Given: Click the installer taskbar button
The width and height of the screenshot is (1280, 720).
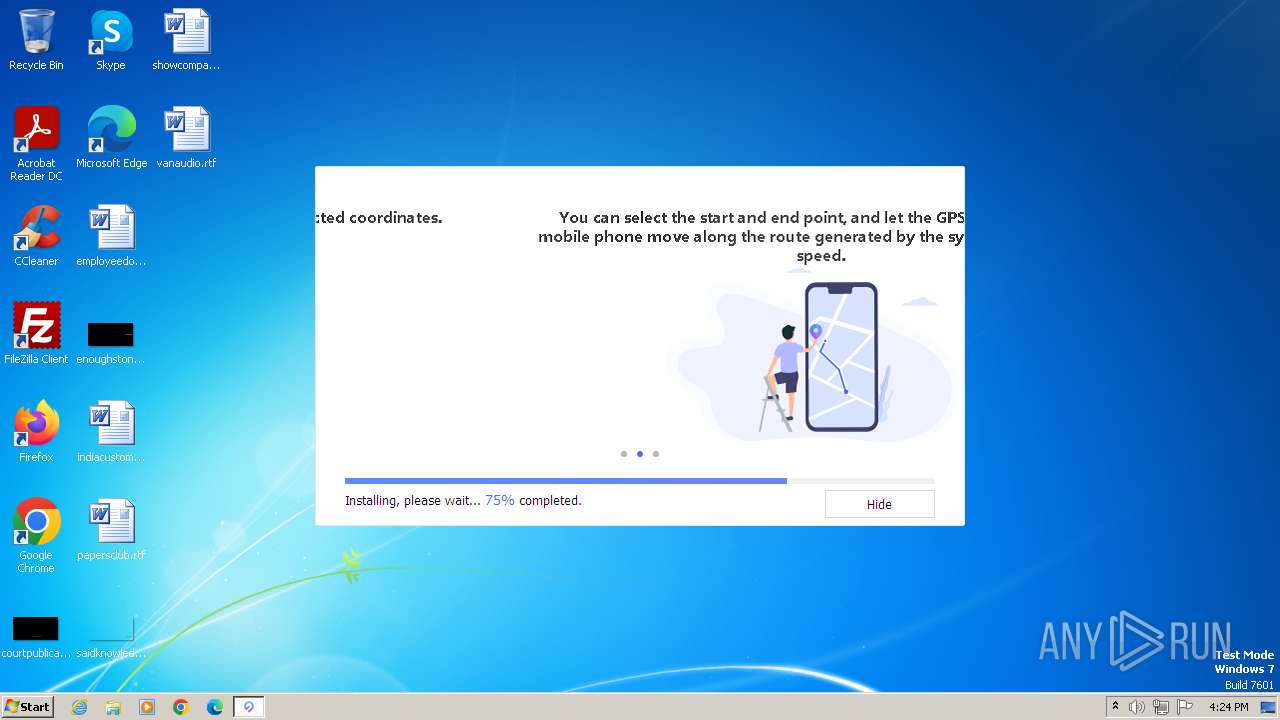Looking at the screenshot, I should point(249,707).
